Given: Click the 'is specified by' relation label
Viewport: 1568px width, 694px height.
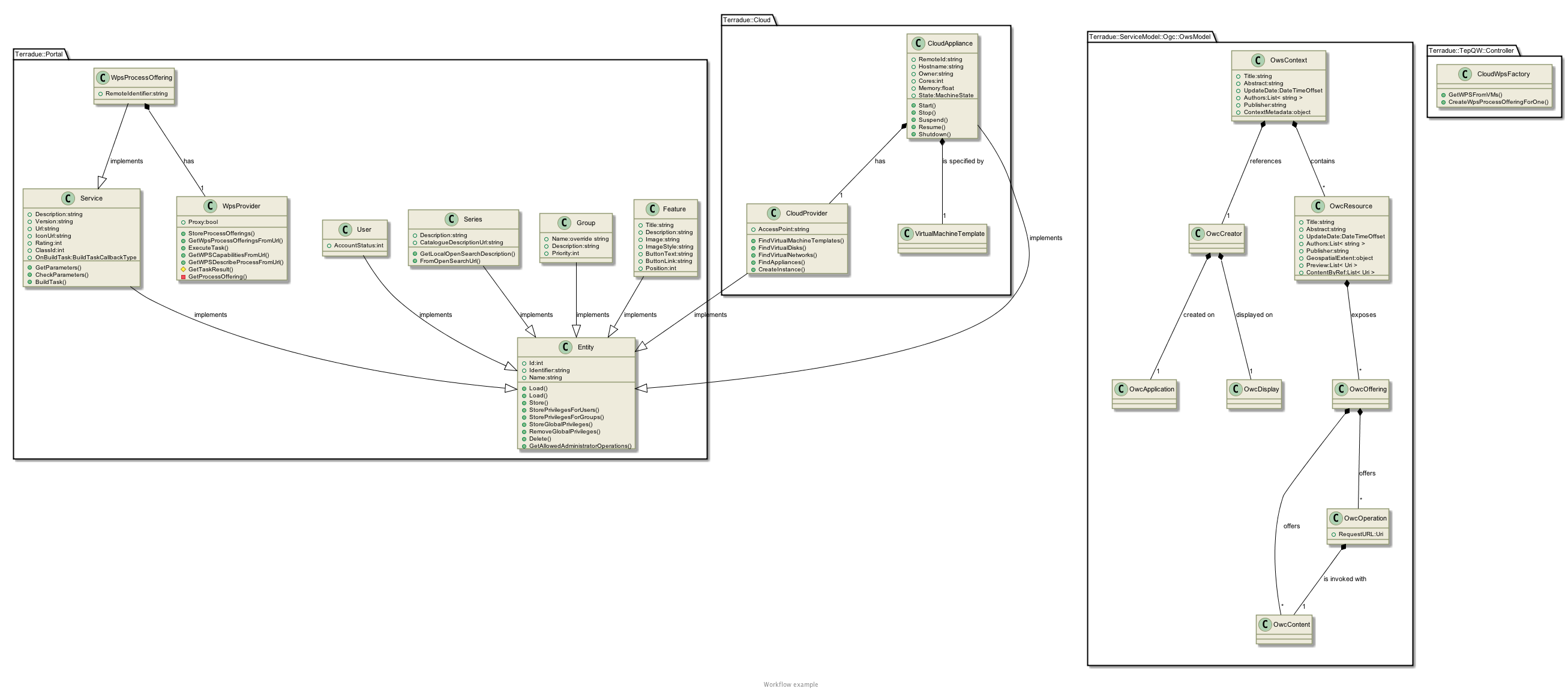Looking at the screenshot, I should (x=963, y=161).
